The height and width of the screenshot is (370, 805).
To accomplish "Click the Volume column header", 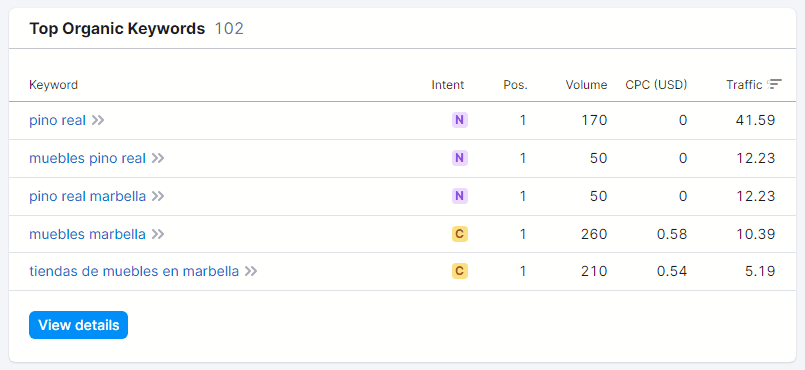I will point(586,85).
